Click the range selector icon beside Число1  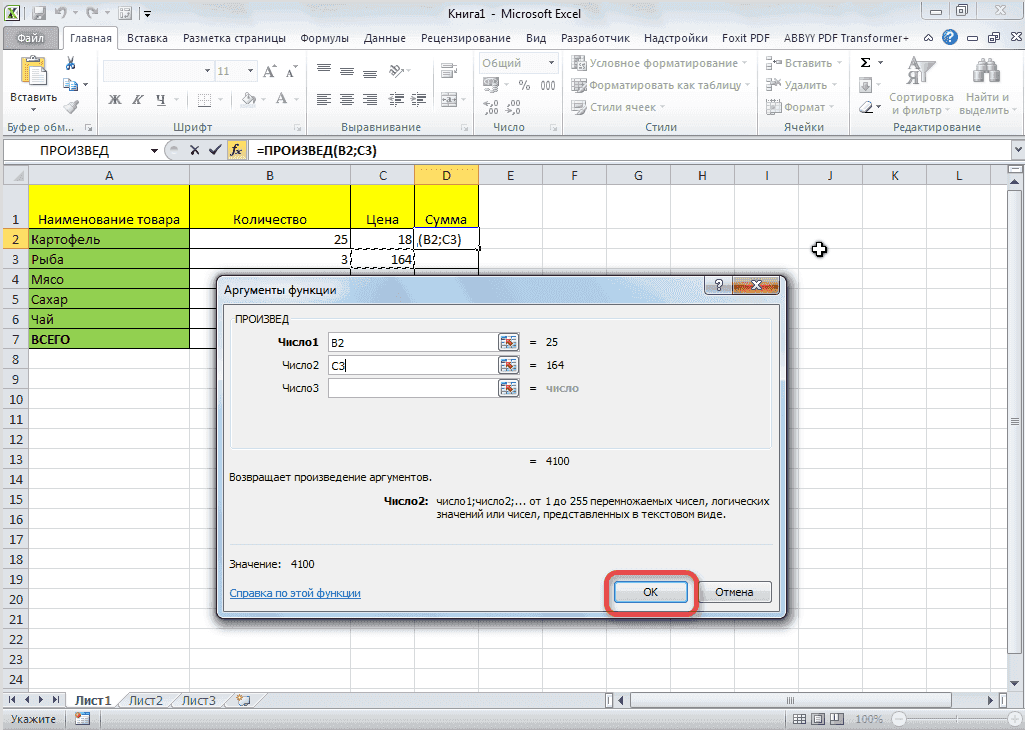coord(508,341)
